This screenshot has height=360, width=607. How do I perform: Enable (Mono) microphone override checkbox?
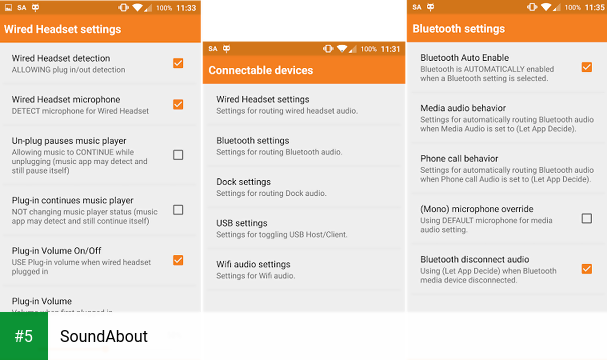(587, 218)
